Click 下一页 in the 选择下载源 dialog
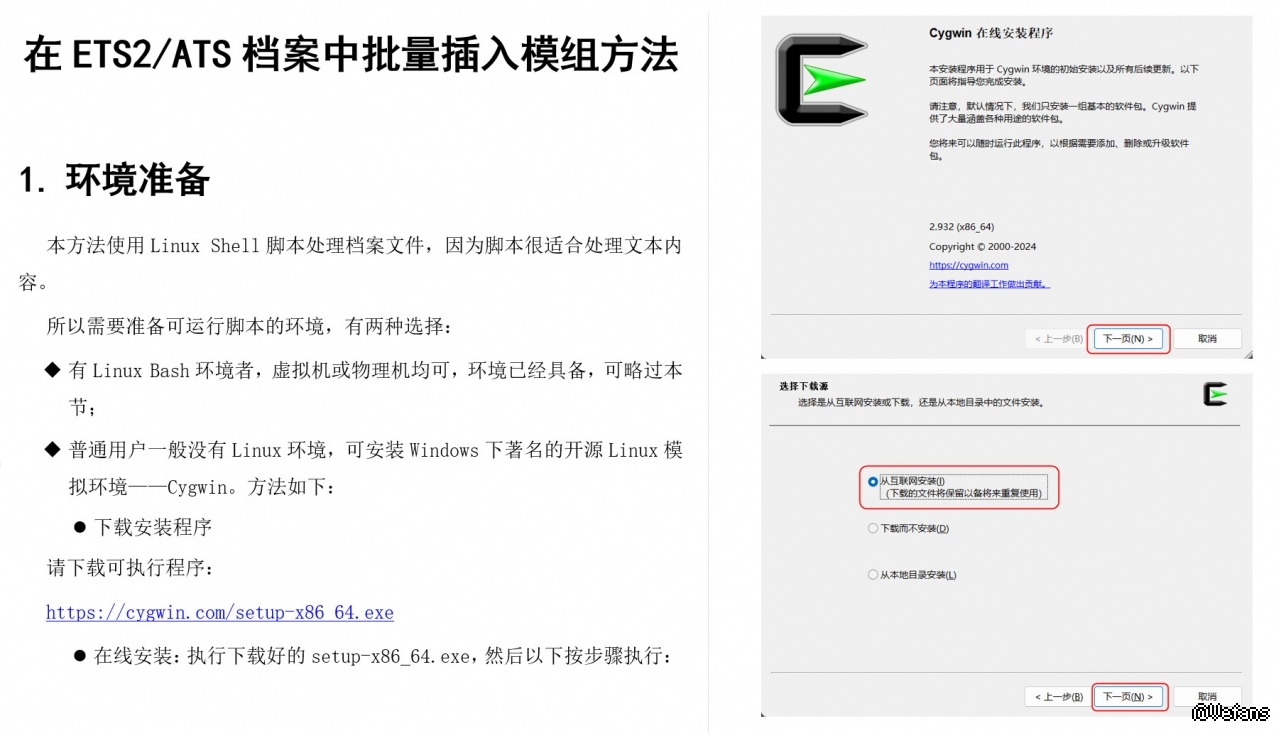Screen dimensions: 1281x733 [1128, 697]
